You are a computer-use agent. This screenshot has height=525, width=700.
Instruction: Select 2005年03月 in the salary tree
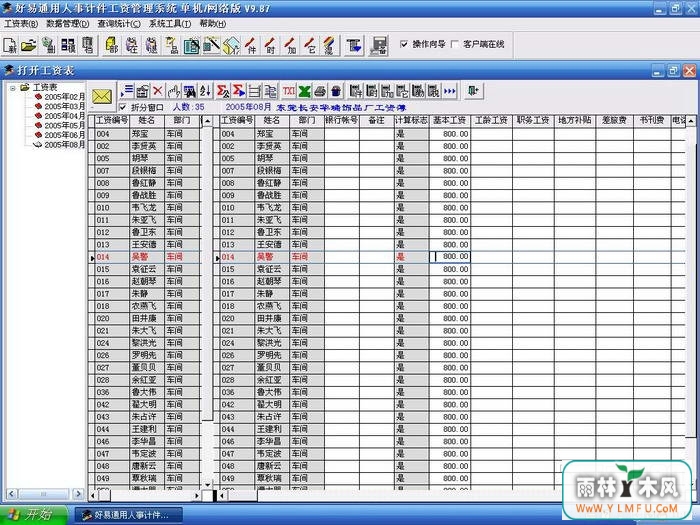coord(64,106)
